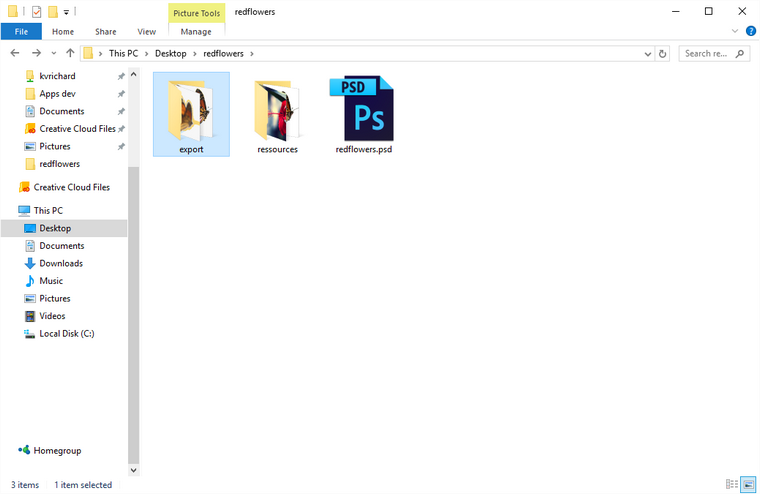
Task: Click This PC in the address breadcrumb
Action: click(x=123, y=53)
